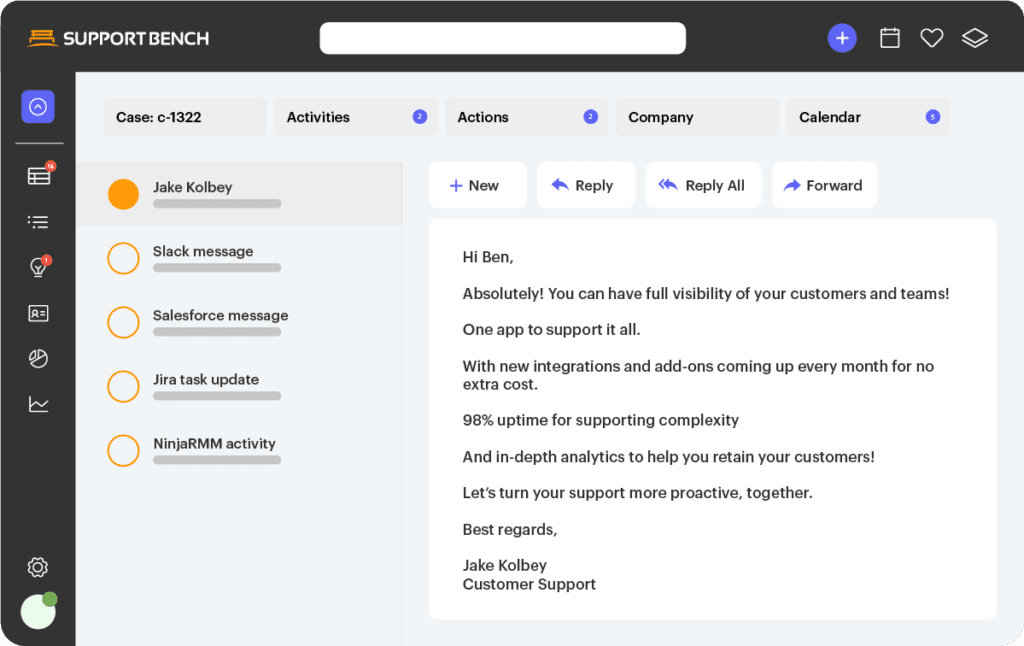The height and width of the screenshot is (646, 1024).
Task: Open the user avatar with green status
Action: [38, 611]
